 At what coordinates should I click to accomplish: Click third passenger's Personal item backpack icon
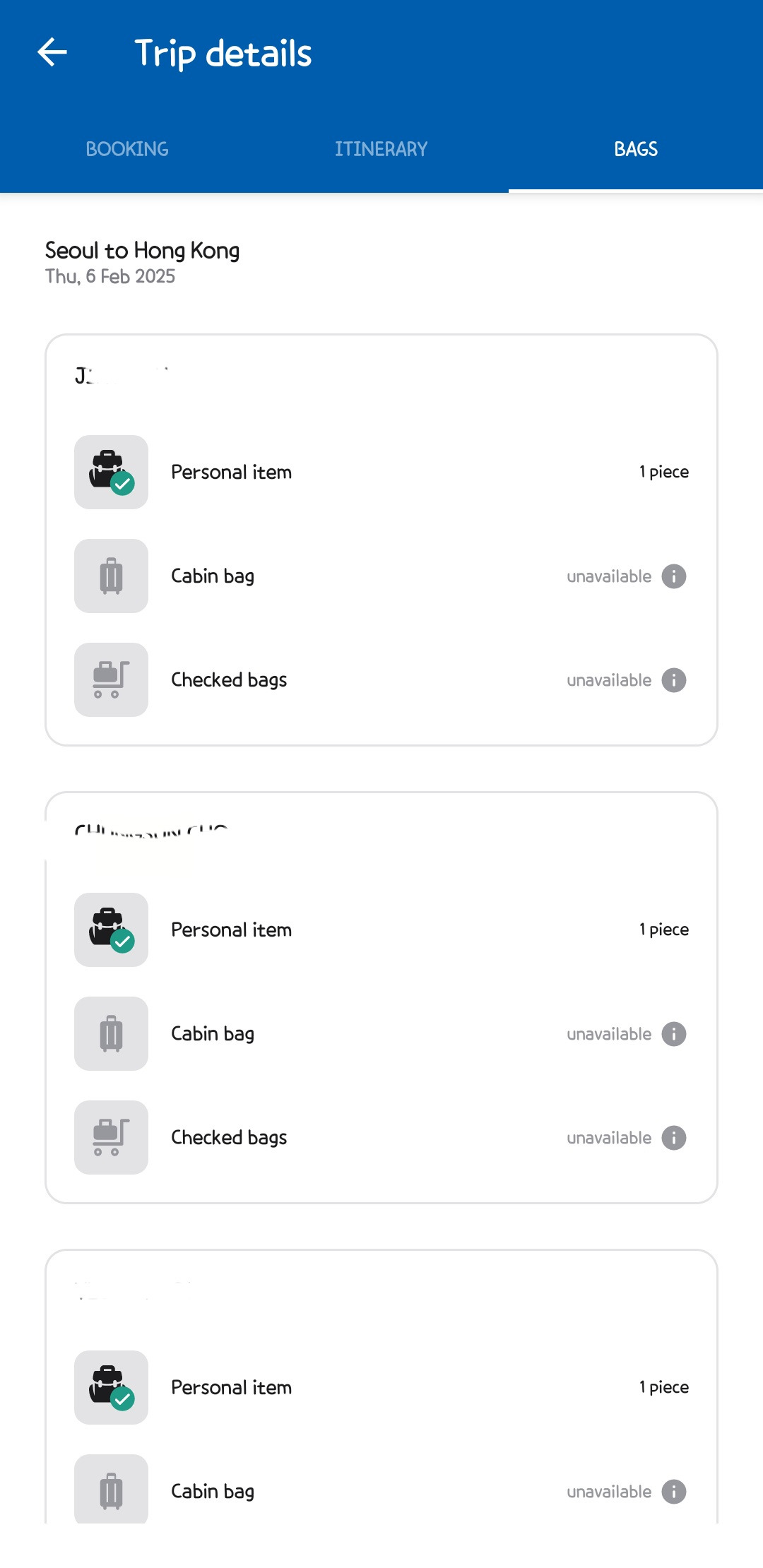(x=111, y=1387)
